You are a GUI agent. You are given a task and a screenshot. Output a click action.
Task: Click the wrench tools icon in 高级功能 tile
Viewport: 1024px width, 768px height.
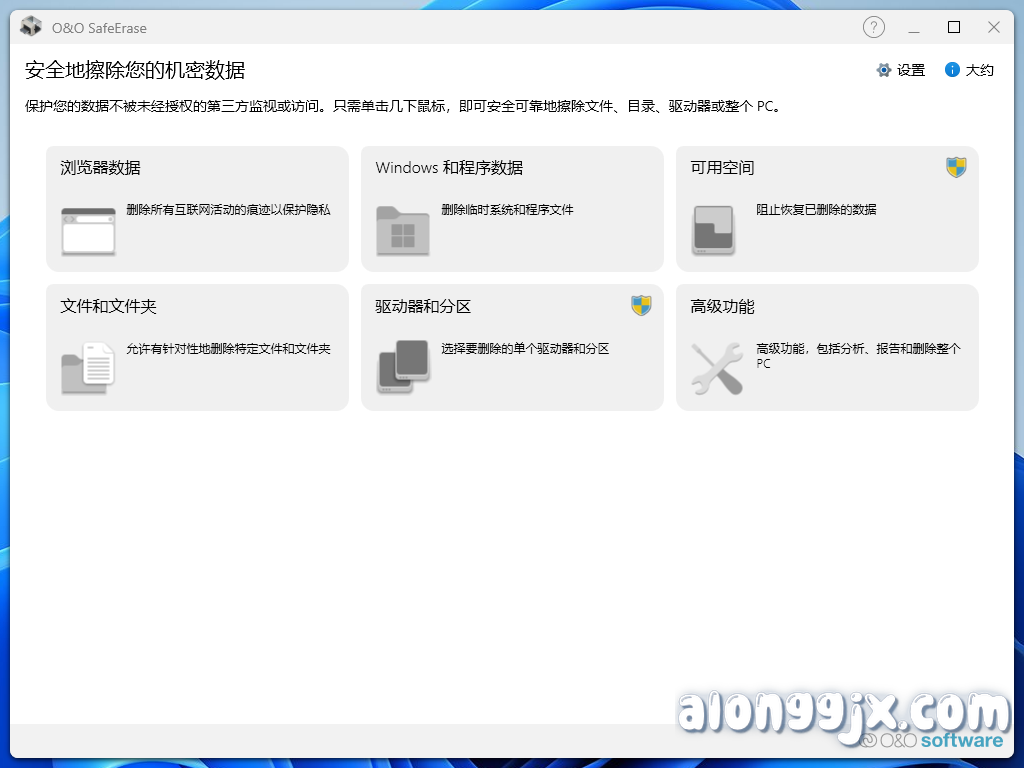716,367
